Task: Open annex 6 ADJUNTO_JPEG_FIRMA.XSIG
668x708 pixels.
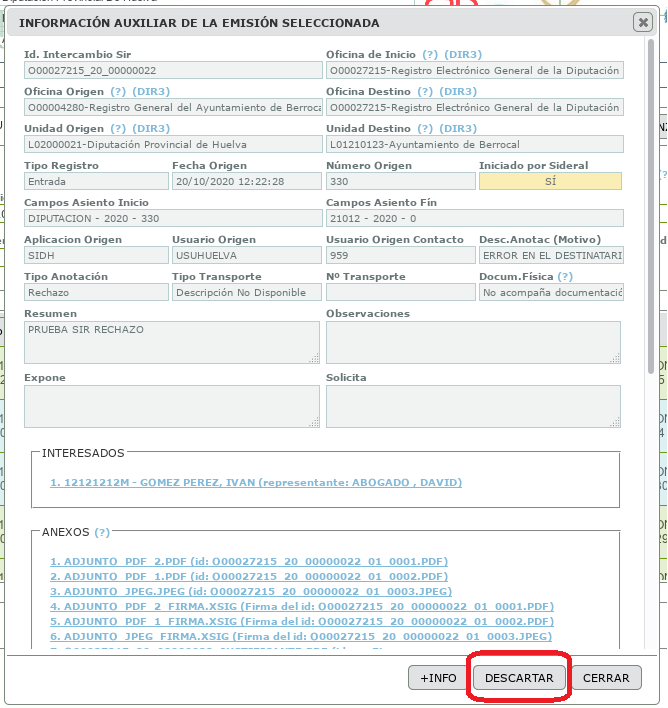Action: pyautogui.click(x=301, y=636)
